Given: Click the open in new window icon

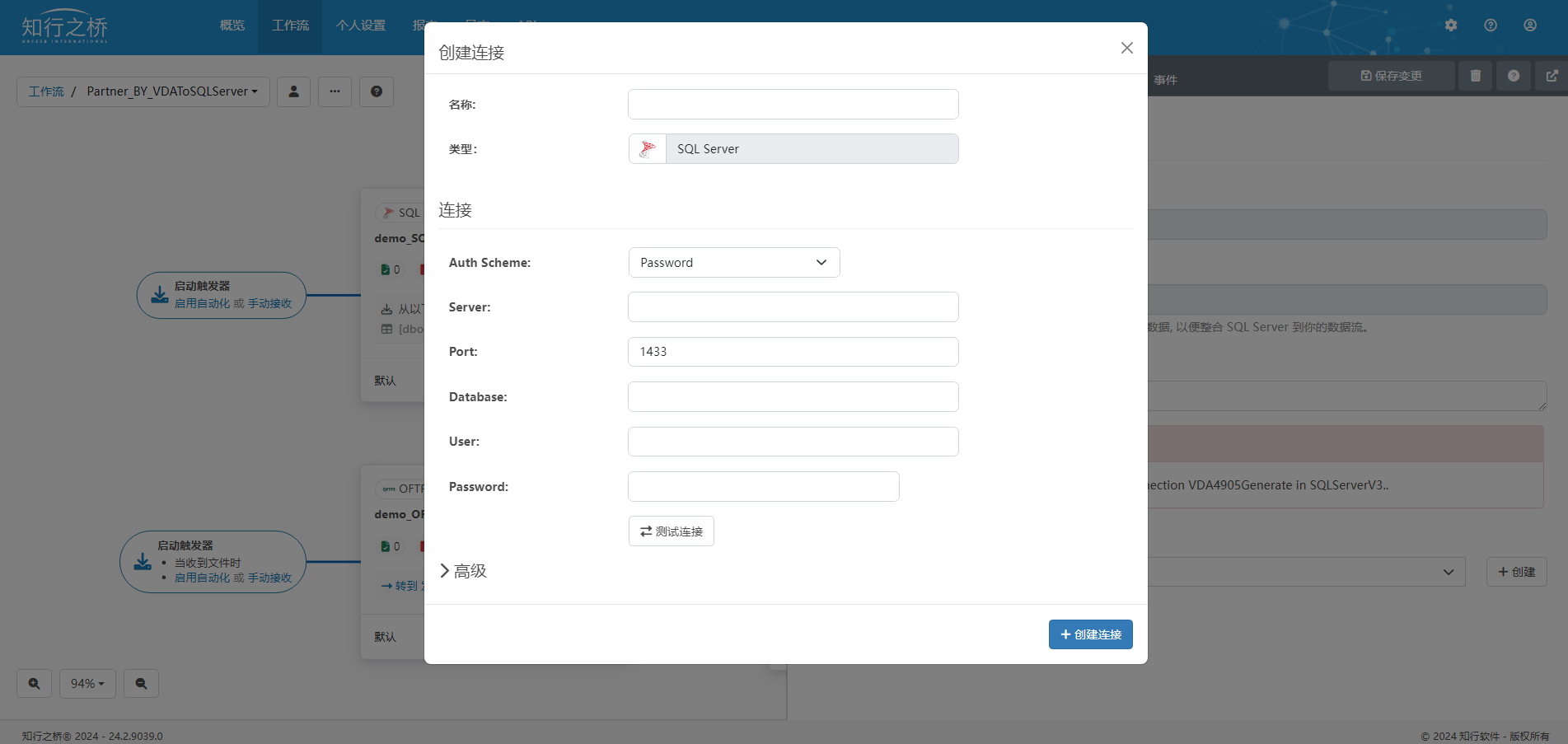Looking at the screenshot, I should 1552,76.
